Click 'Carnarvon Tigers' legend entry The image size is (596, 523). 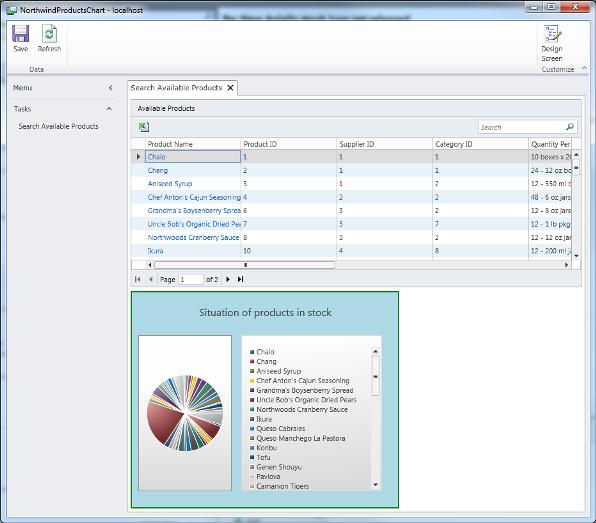[x=282, y=486]
